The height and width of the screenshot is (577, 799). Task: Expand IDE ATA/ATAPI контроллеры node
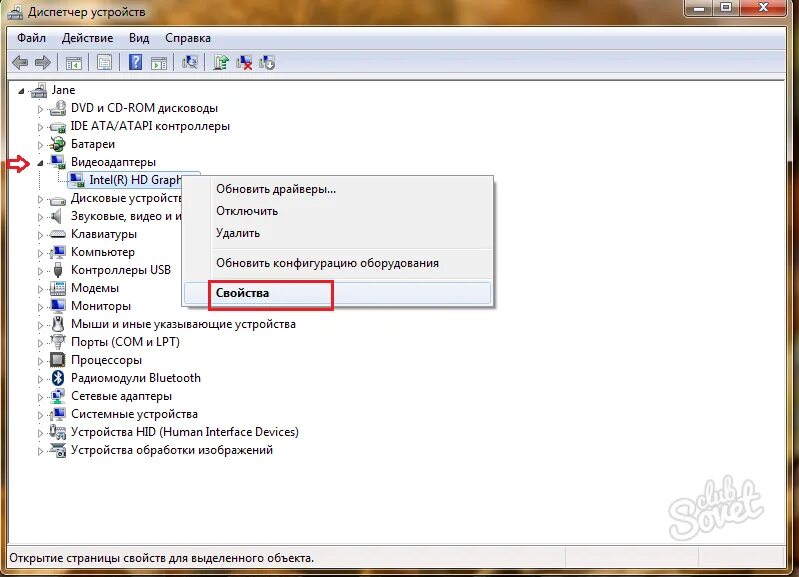click(40, 127)
